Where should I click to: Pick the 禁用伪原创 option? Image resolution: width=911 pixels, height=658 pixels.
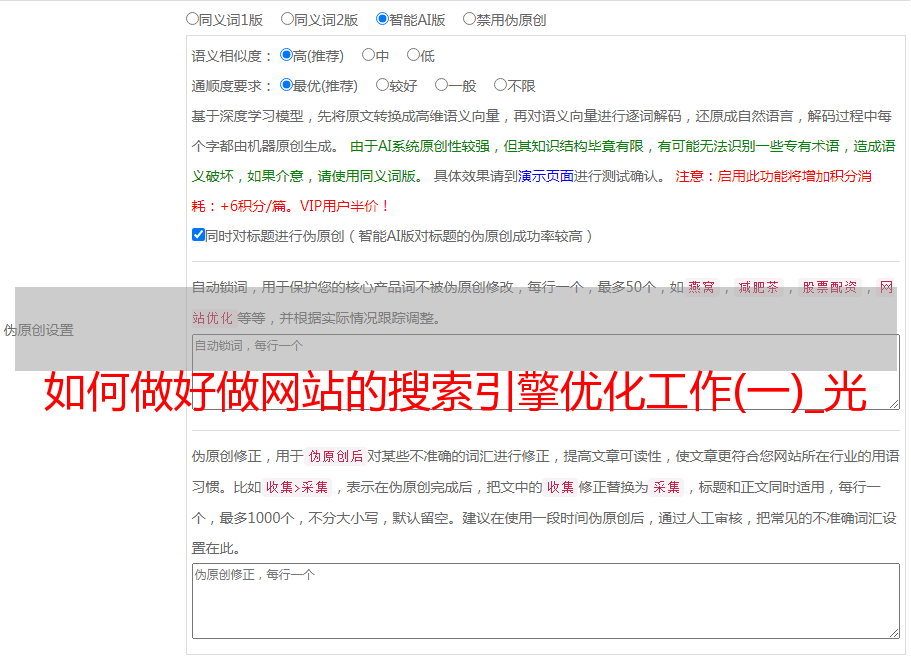(470, 19)
